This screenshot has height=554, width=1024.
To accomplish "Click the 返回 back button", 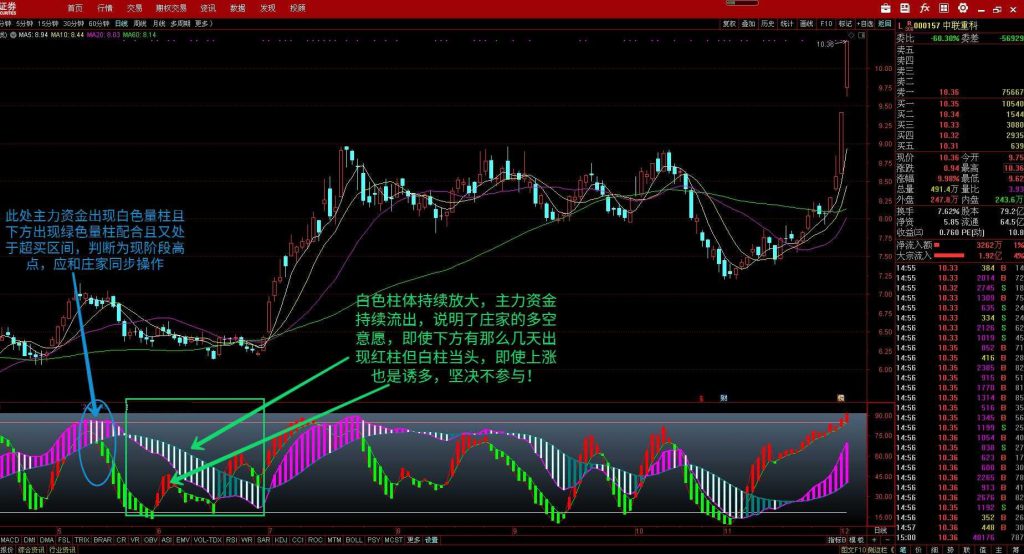I will tap(882, 22).
